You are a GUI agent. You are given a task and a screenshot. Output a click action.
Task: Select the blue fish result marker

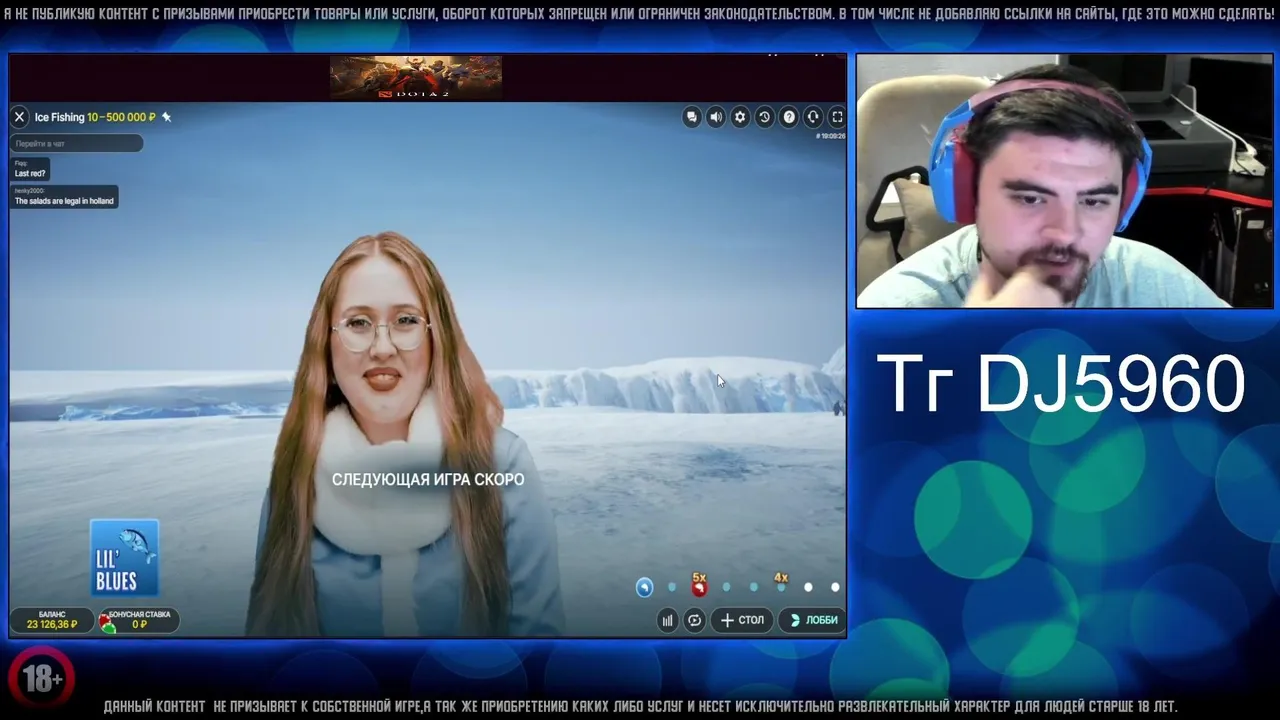(x=644, y=587)
